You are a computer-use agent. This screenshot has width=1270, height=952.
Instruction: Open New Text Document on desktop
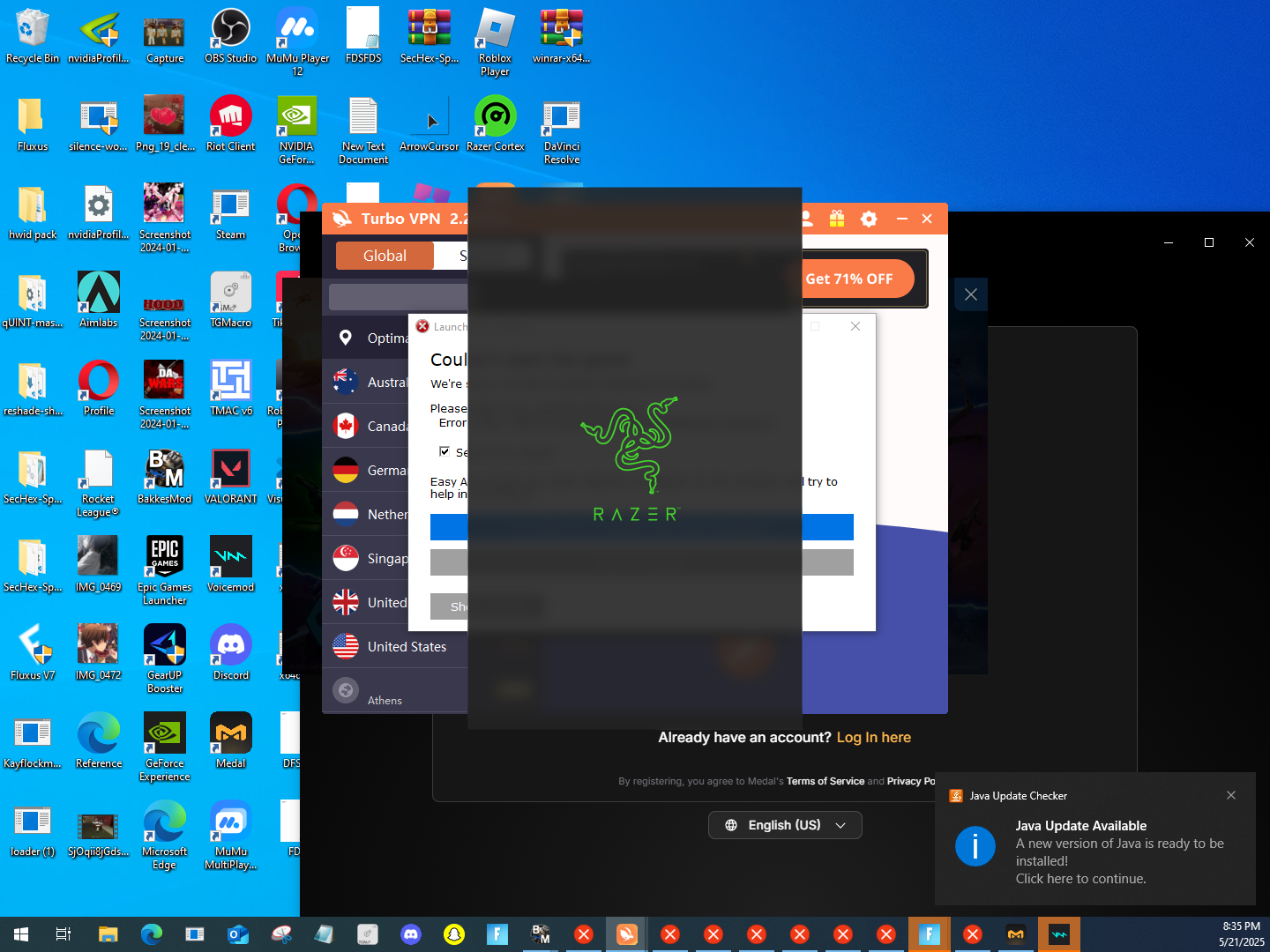[363, 130]
